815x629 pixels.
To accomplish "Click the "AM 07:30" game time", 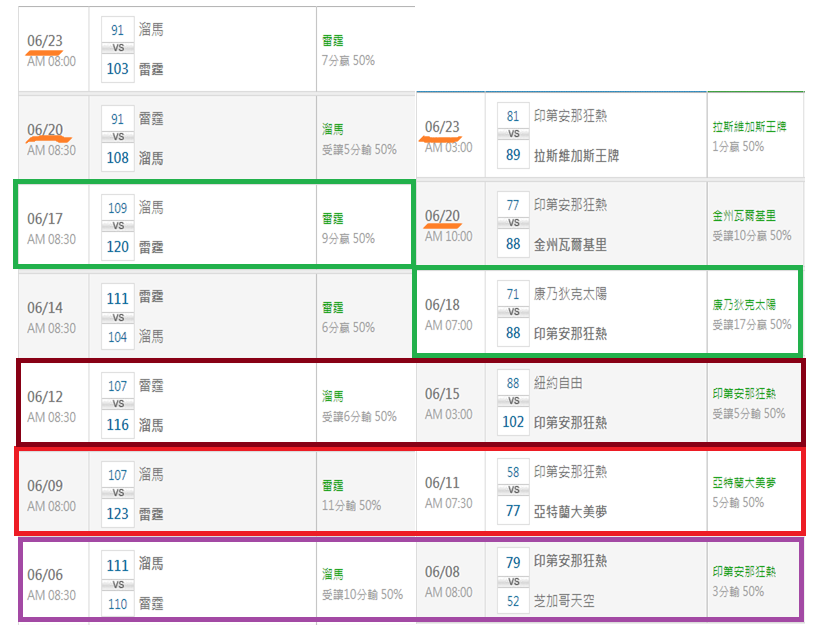I will (x=449, y=503).
